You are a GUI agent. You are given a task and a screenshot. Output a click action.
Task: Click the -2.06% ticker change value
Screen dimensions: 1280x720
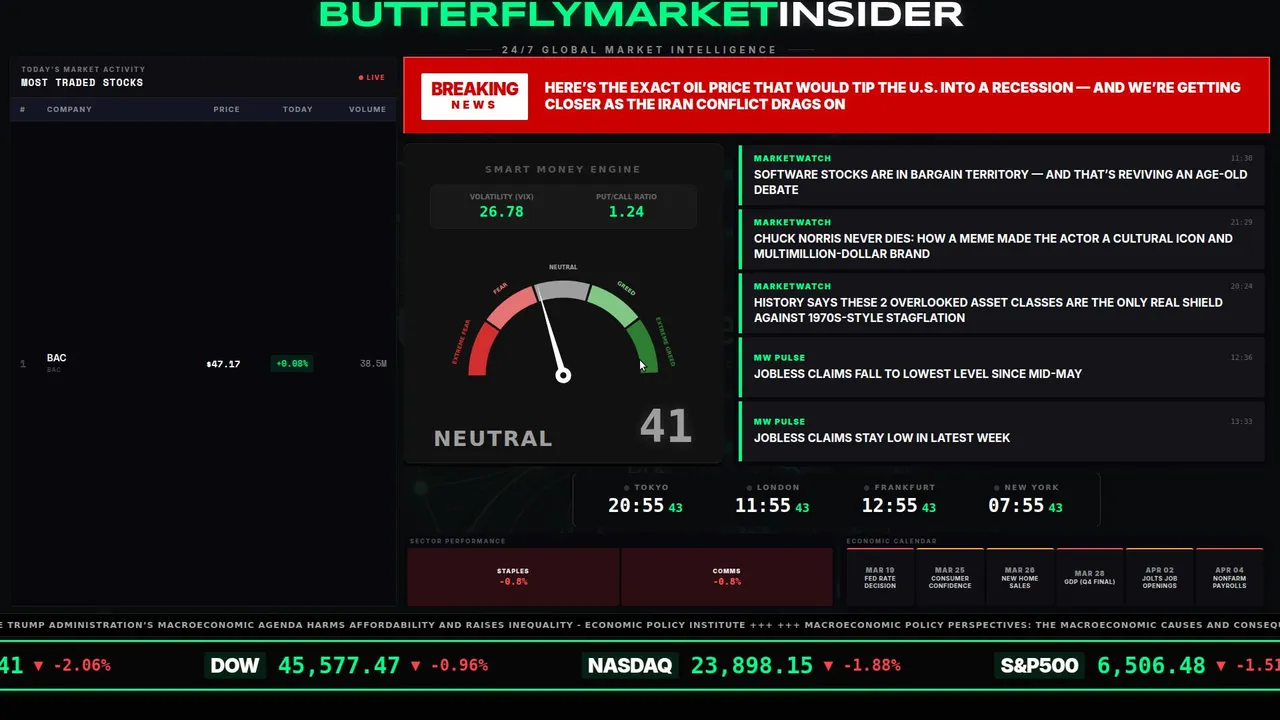pyautogui.click(x=82, y=666)
